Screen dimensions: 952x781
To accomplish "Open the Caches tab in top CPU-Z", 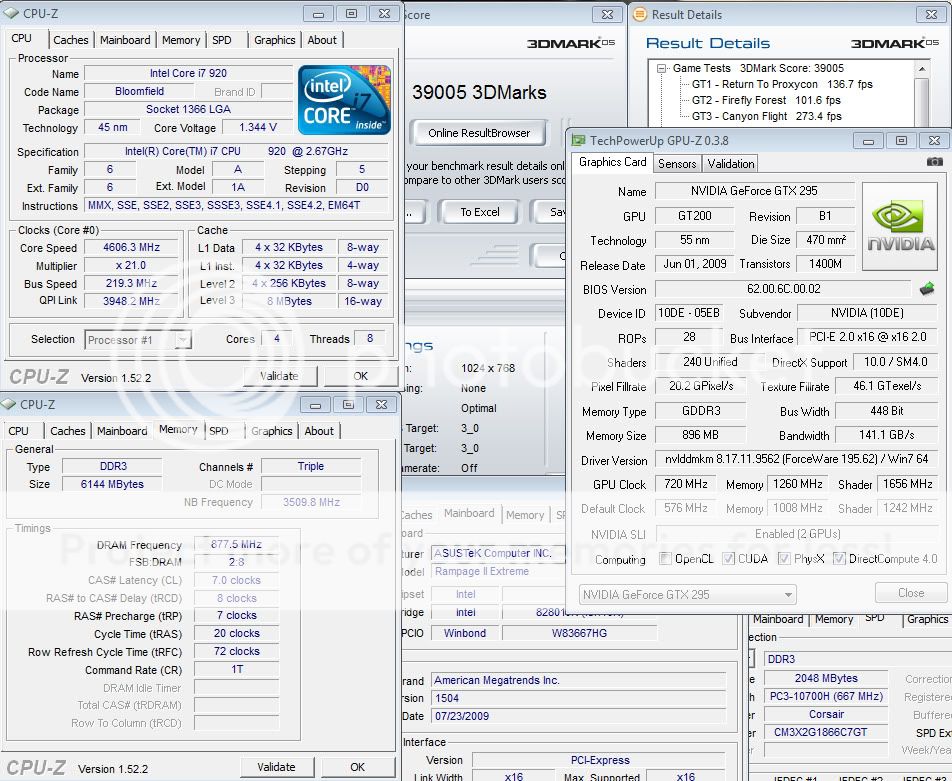I will [71, 40].
